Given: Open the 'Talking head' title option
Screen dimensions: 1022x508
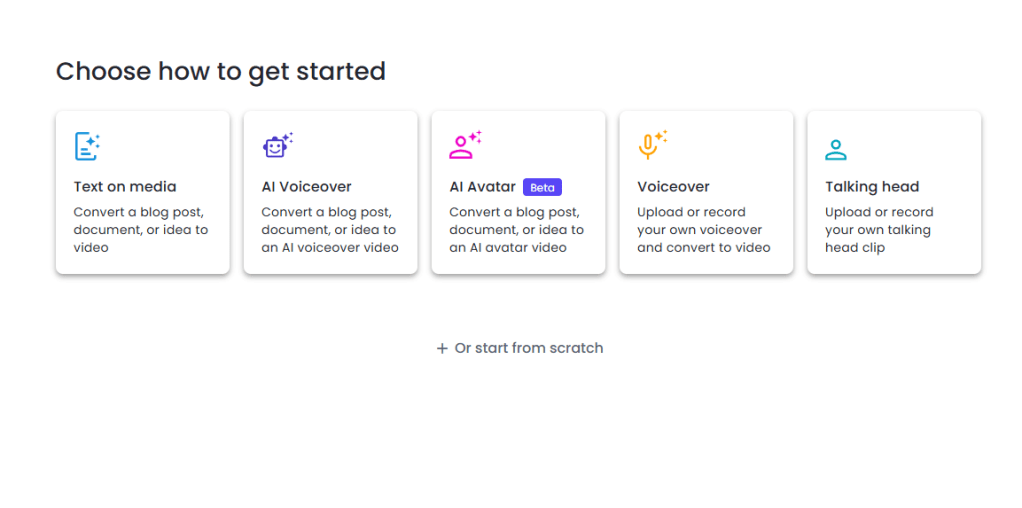Looking at the screenshot, I should click(x=872, y=187).
